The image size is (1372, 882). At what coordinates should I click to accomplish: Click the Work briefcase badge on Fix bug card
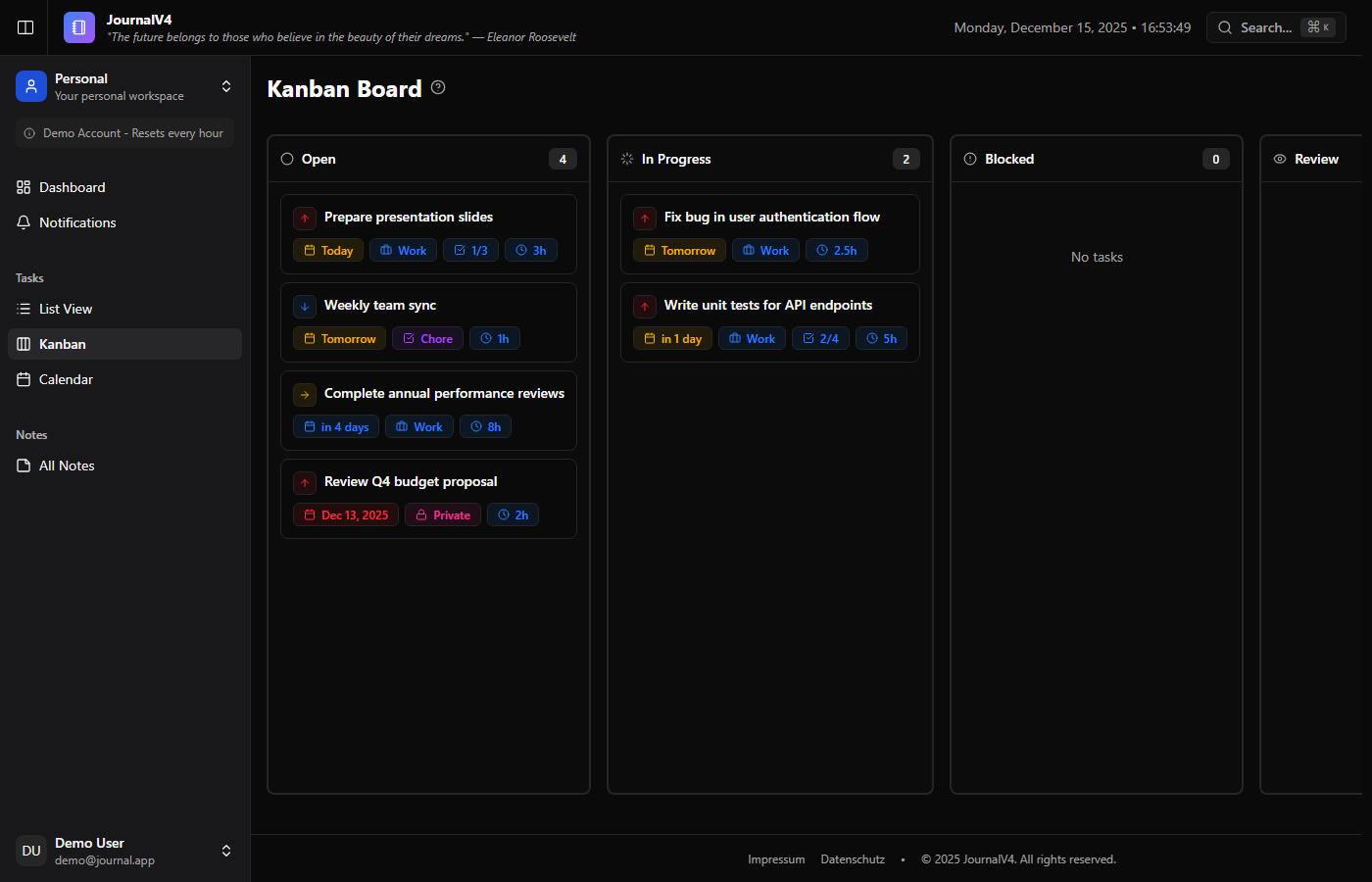pyautogui.click(x=747, y=250)
